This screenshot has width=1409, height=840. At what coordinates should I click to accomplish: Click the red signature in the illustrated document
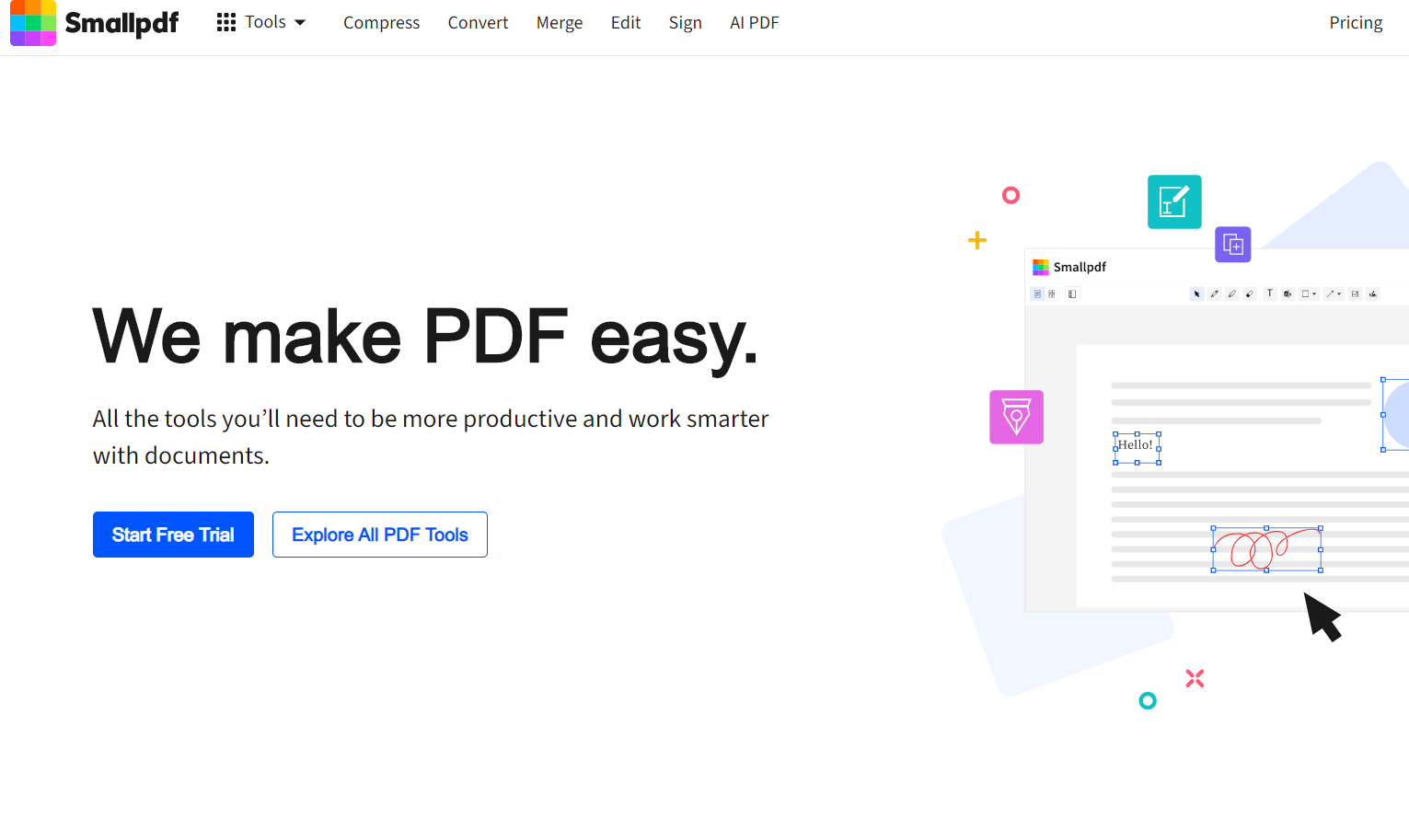coord(1266,549)
